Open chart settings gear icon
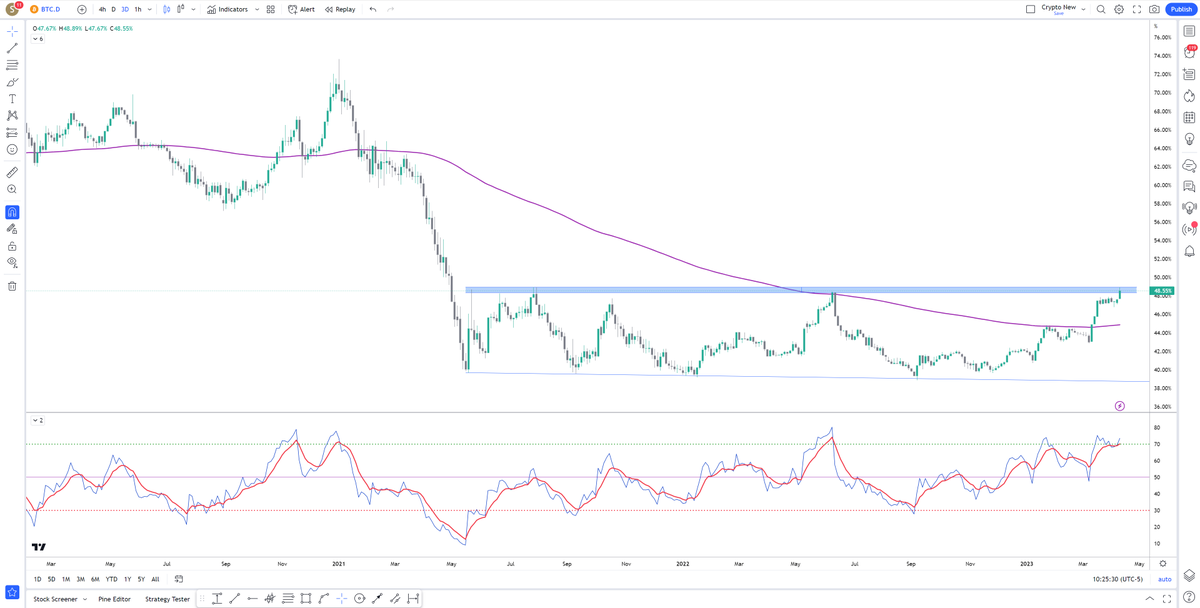The width and height of the screenshot is (1200, 608). [x=1119, y=9]
